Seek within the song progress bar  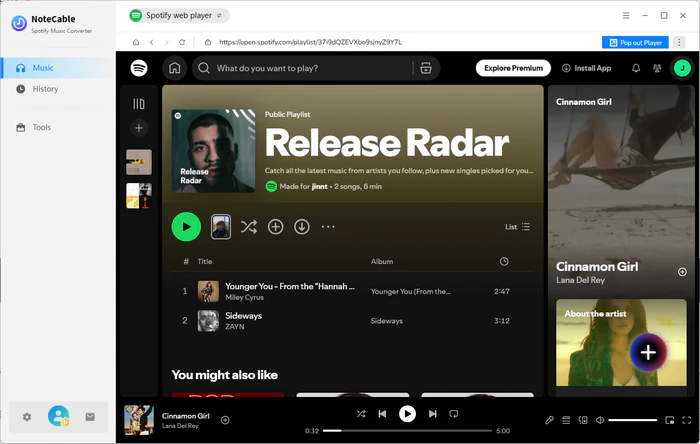point(407,431)
